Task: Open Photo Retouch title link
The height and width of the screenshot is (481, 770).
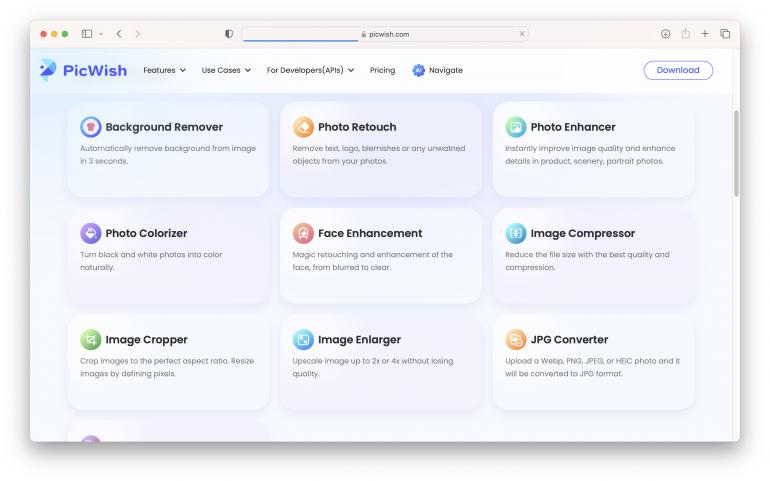Action: pos(357,127)
